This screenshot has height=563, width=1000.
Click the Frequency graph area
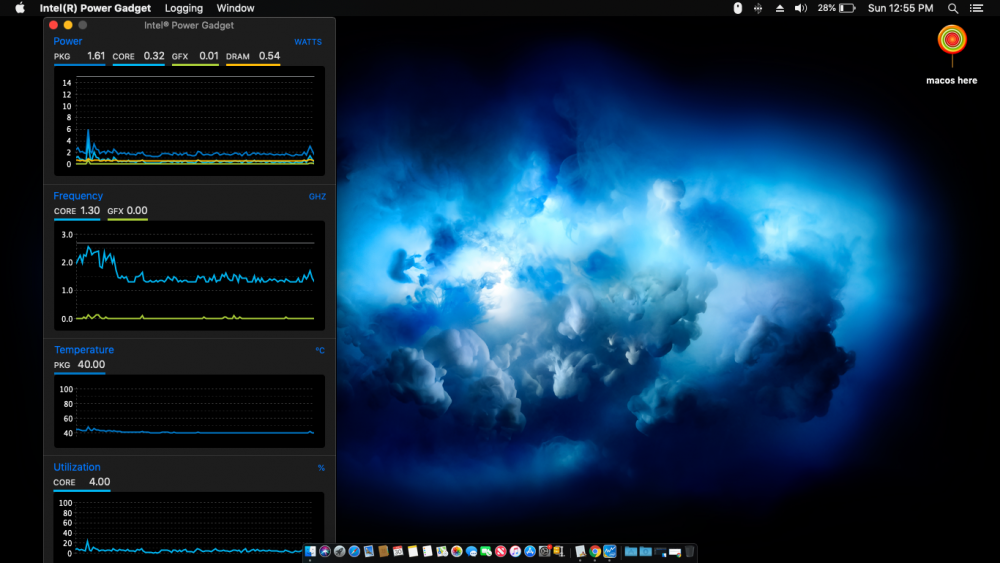pyautogui.click(x=189, y=275)
